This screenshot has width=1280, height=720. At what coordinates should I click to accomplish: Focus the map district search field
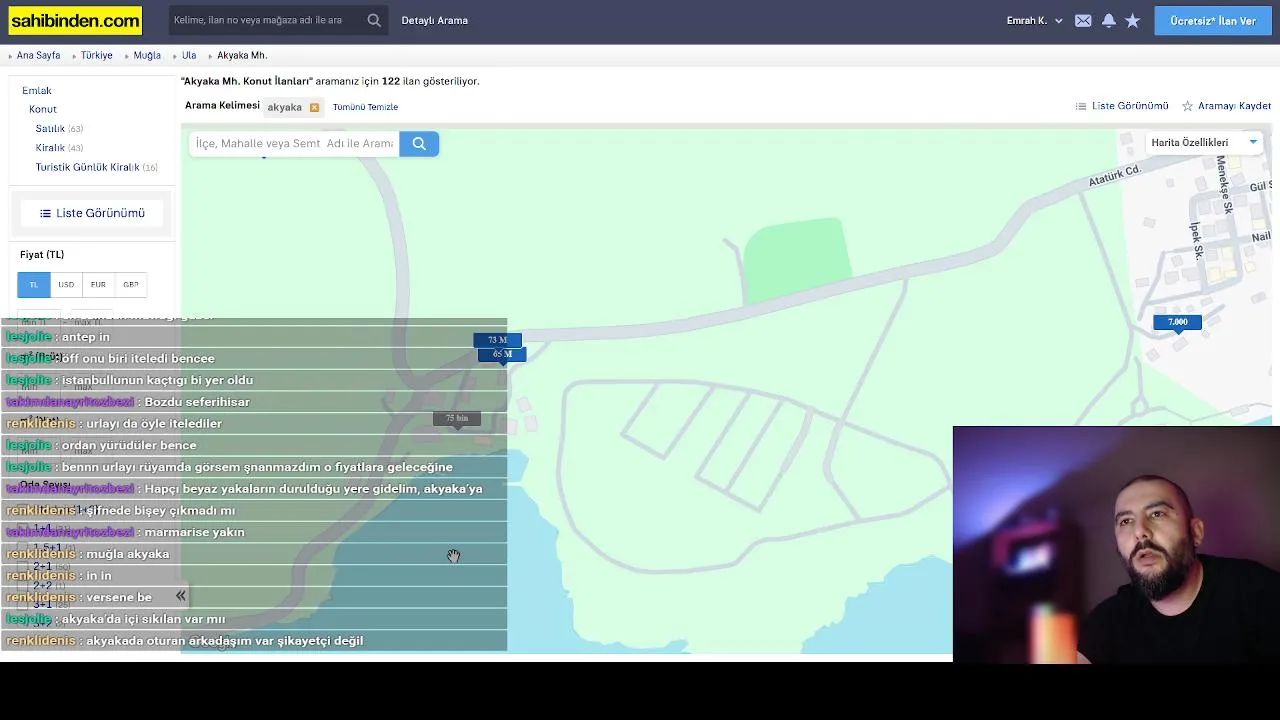click(294, 144)
